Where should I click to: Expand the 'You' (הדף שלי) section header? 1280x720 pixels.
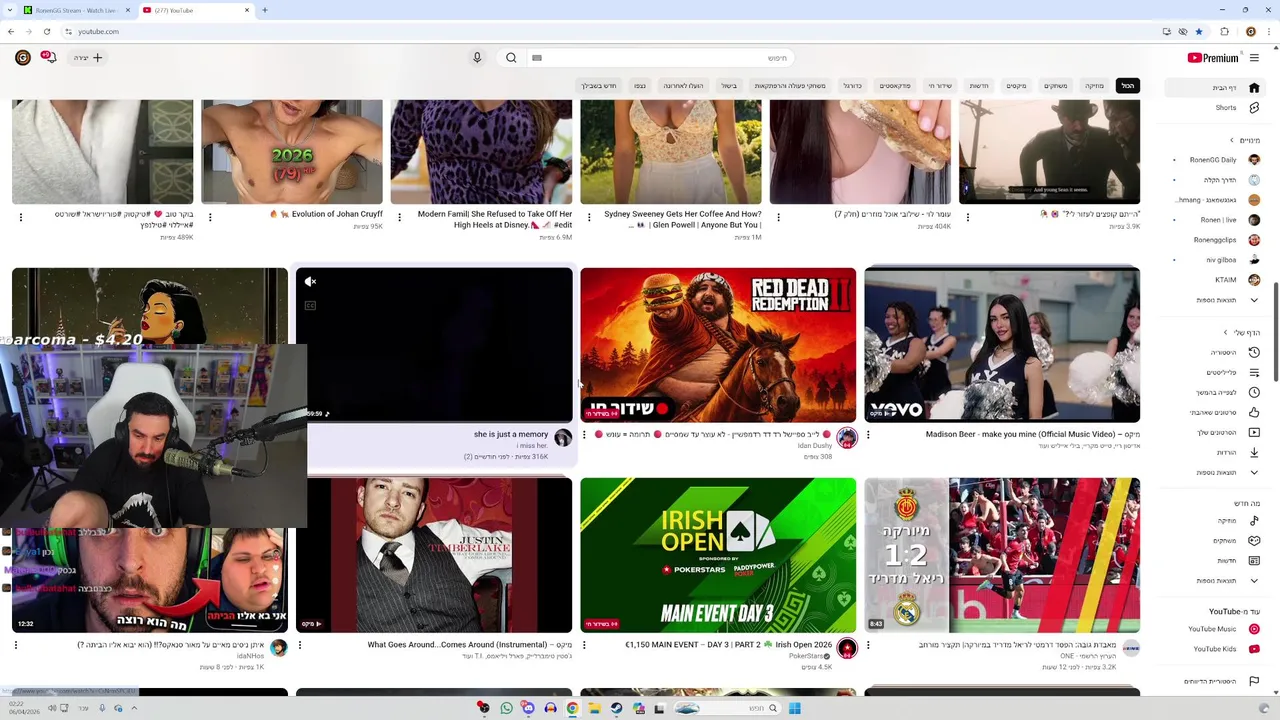1241,332
